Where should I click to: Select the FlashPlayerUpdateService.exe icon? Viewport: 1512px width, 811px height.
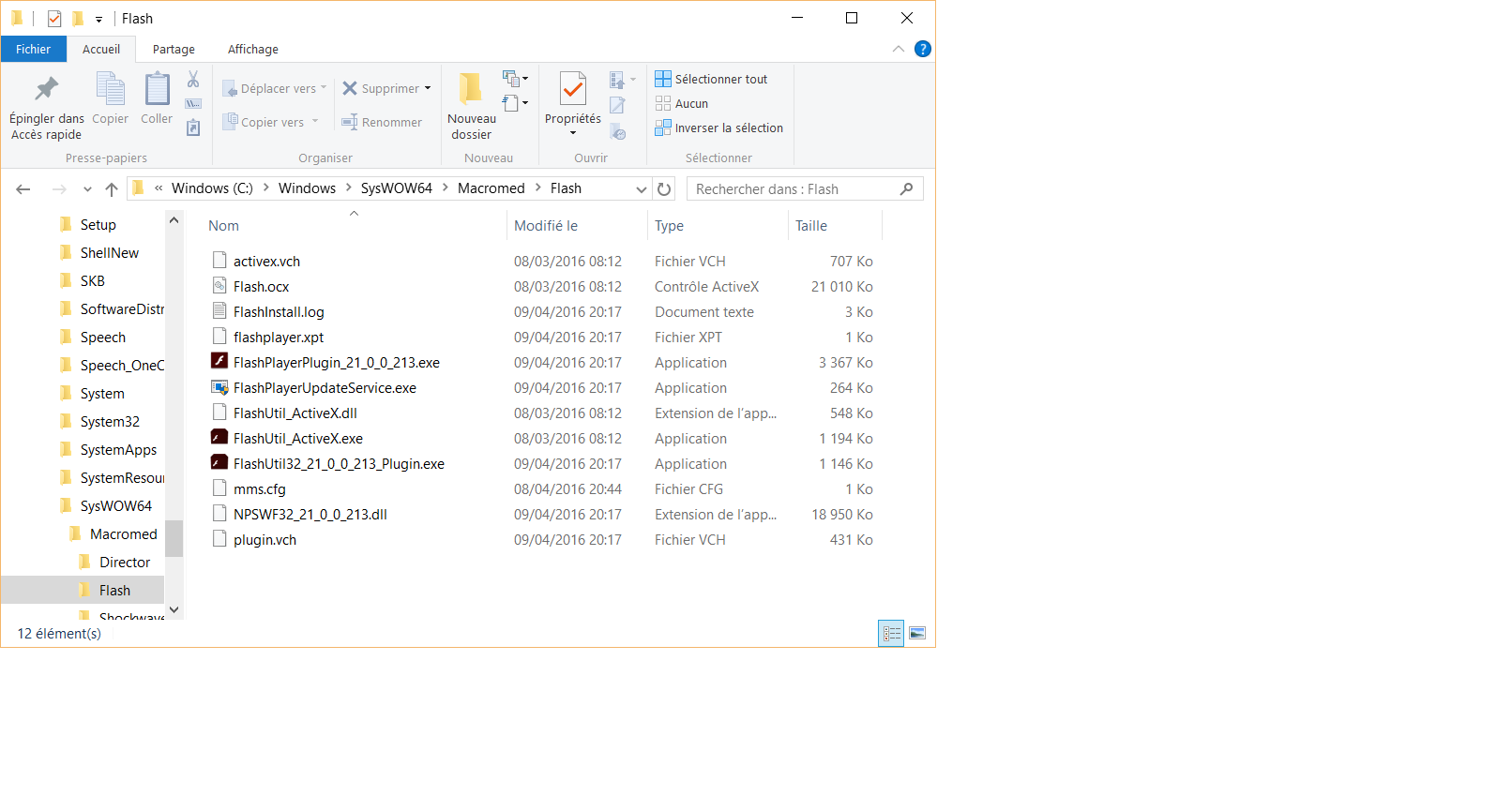point(219,387)
